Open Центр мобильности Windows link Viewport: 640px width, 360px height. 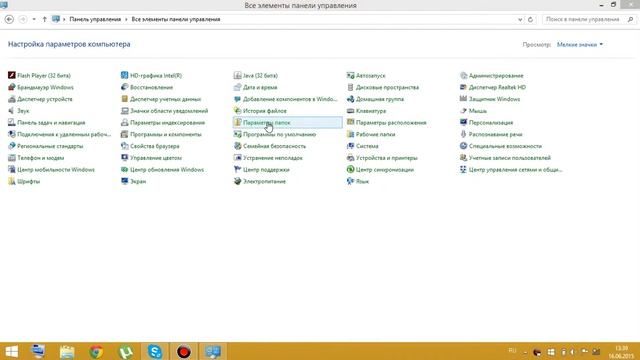tap(56, 170)
